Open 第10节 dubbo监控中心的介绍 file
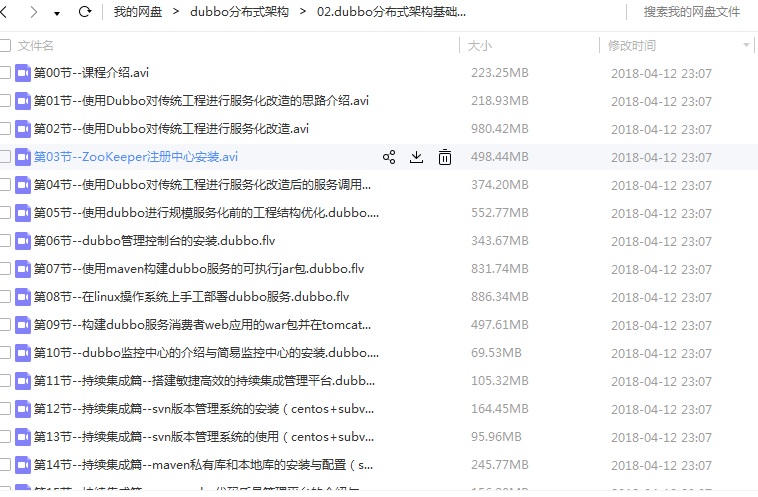The height and width of the screenshot is (497, 758). coord(206,353)
